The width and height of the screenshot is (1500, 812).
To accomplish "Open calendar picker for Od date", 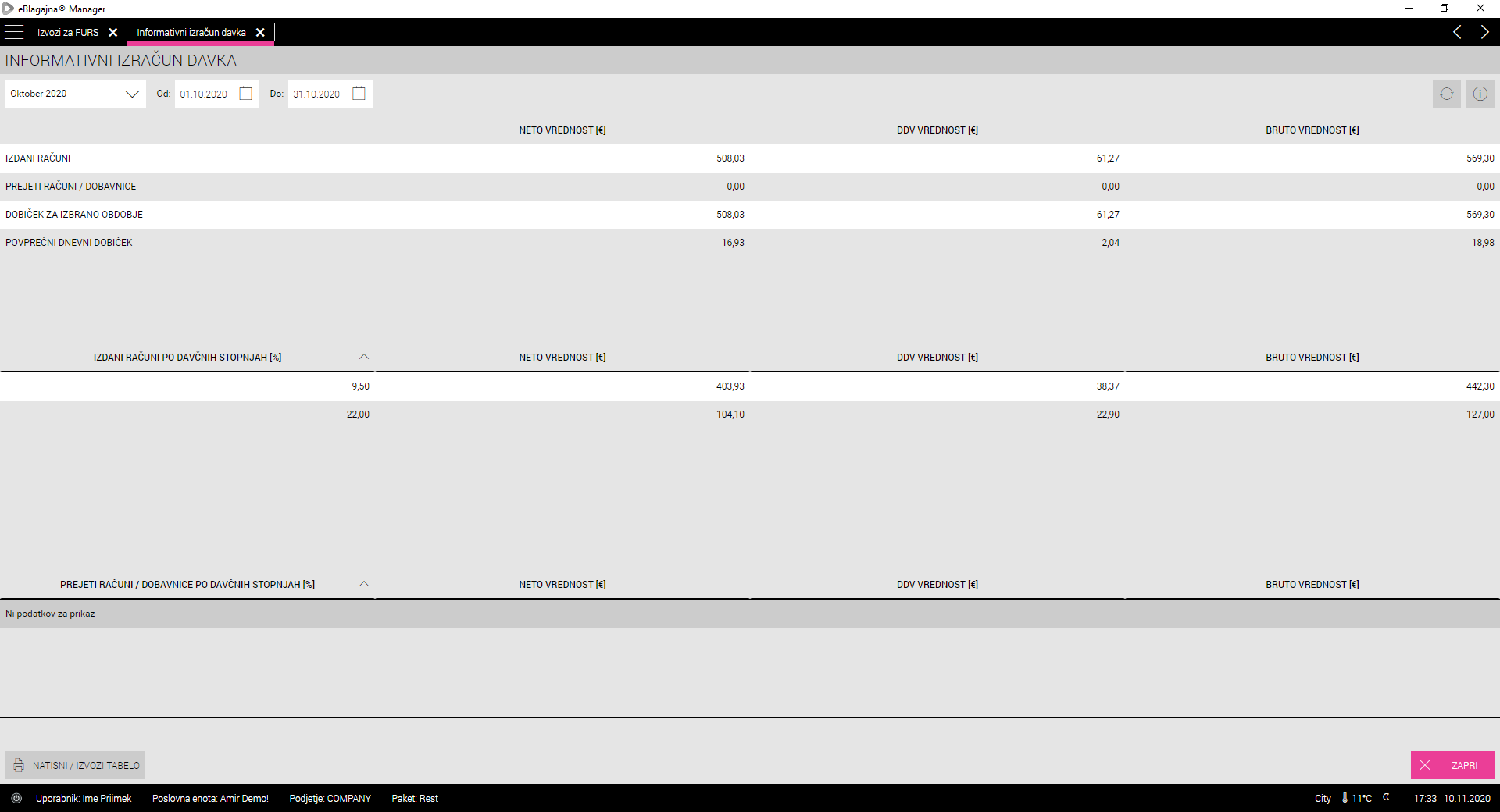I will coord(245,94).
